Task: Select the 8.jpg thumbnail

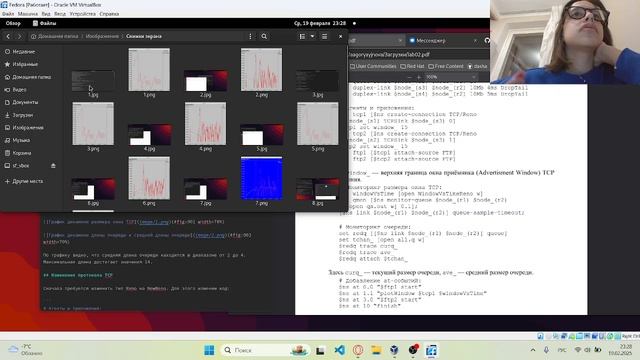Action: point(318,189)
